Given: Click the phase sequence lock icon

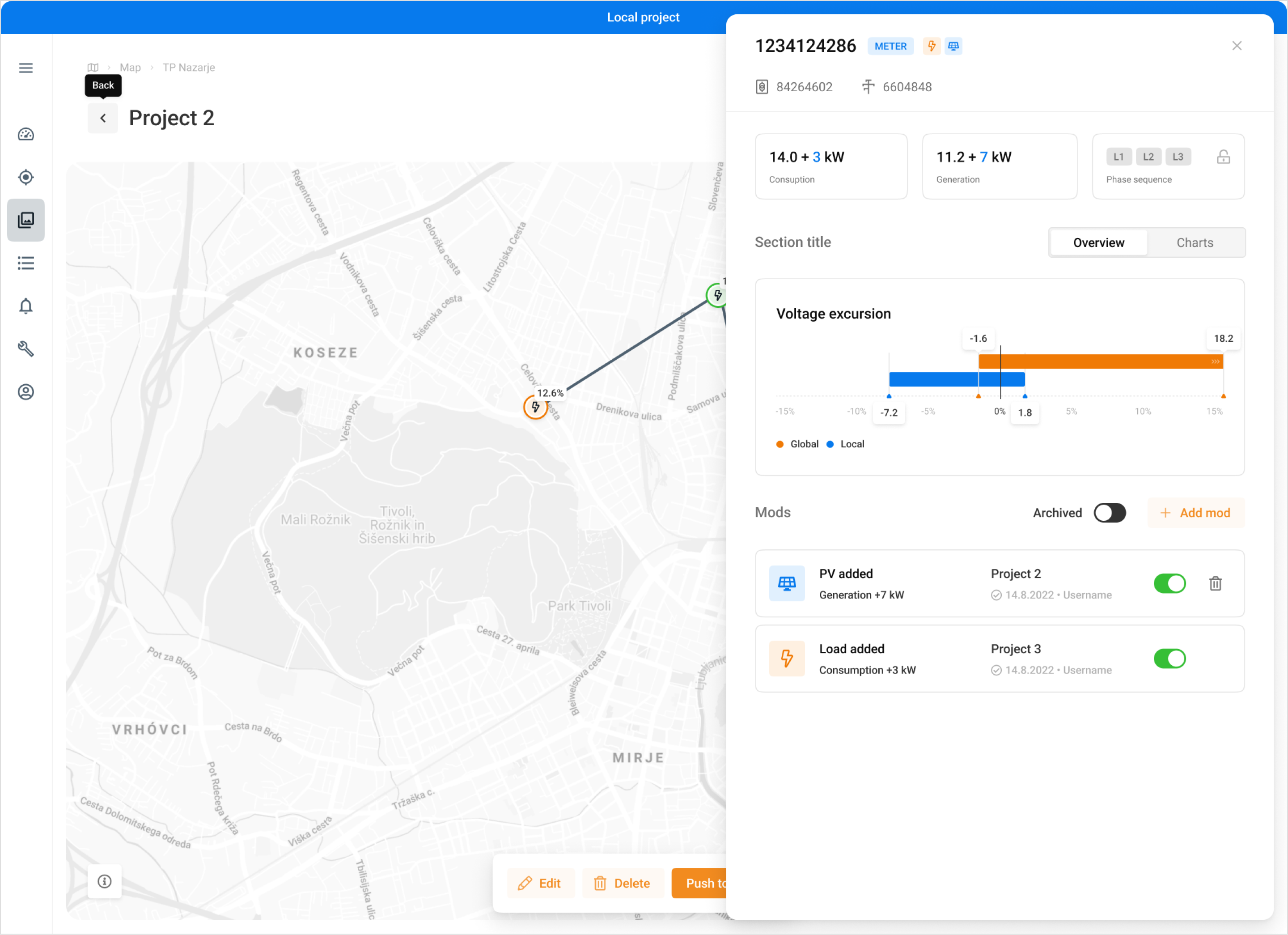Looking at the screenshot, I should pos(1223,157).
